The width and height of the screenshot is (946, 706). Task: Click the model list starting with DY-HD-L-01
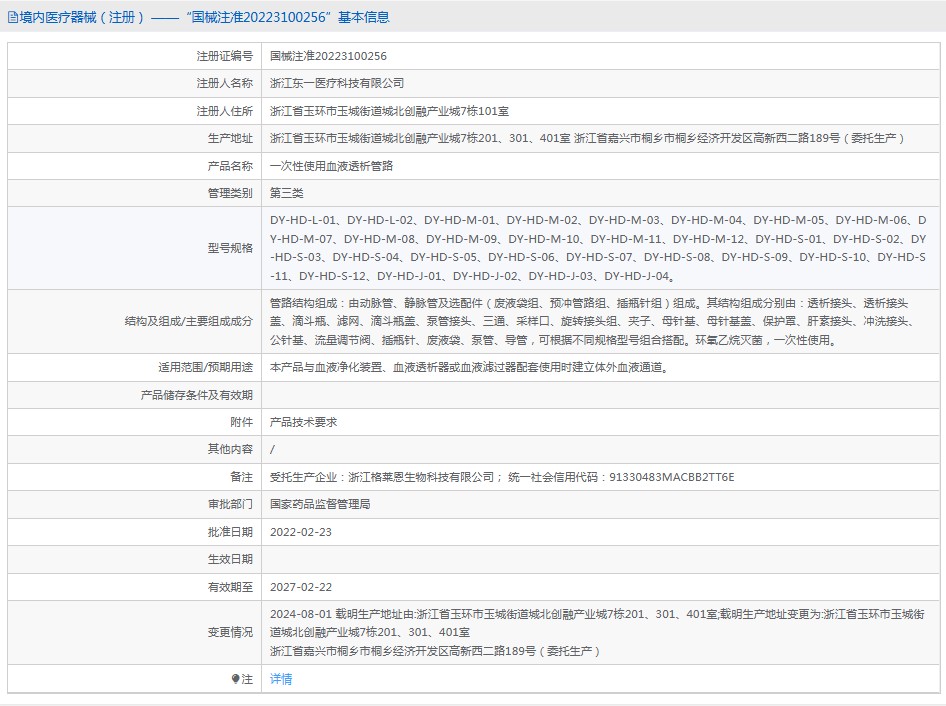tap(597, 248)
